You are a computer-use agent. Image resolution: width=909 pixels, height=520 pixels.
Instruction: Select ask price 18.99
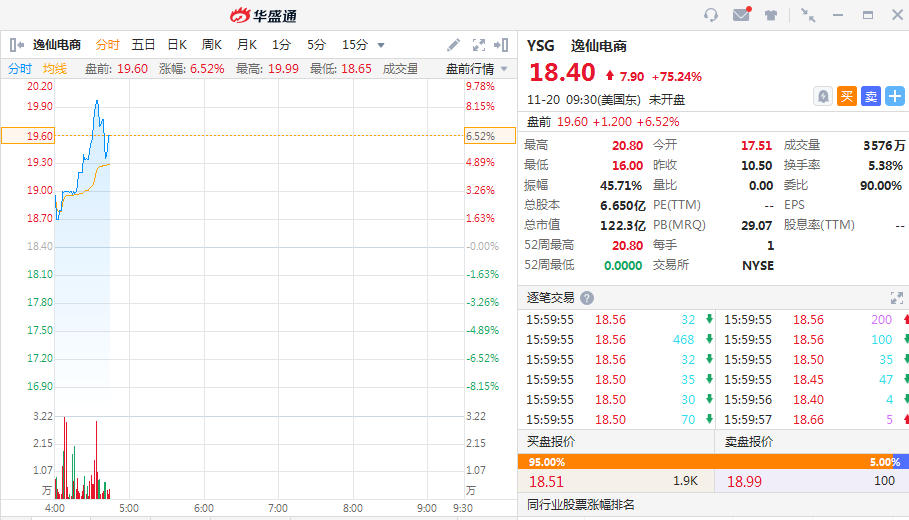click(x=744, y=482)
